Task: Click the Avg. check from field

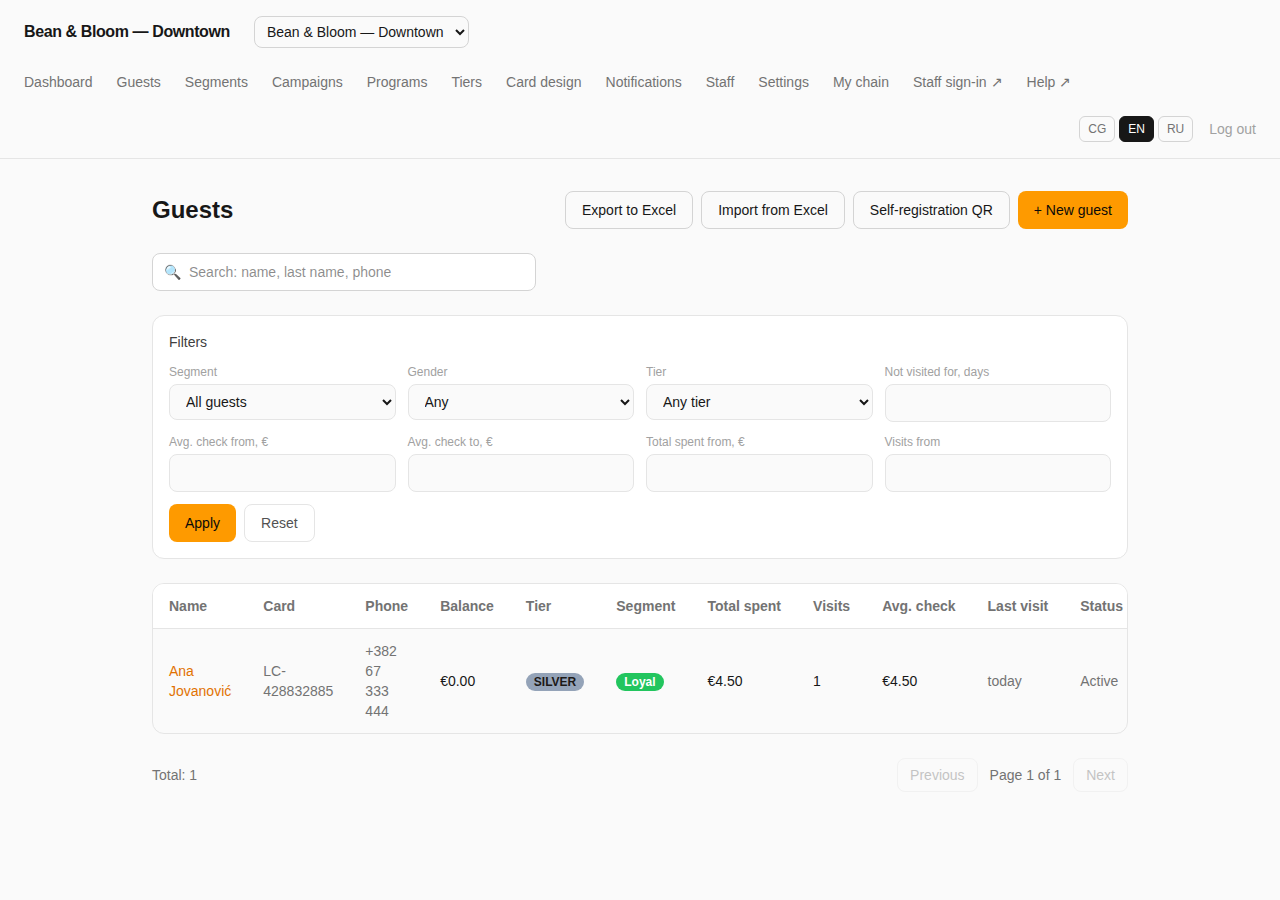Action: 282,473
